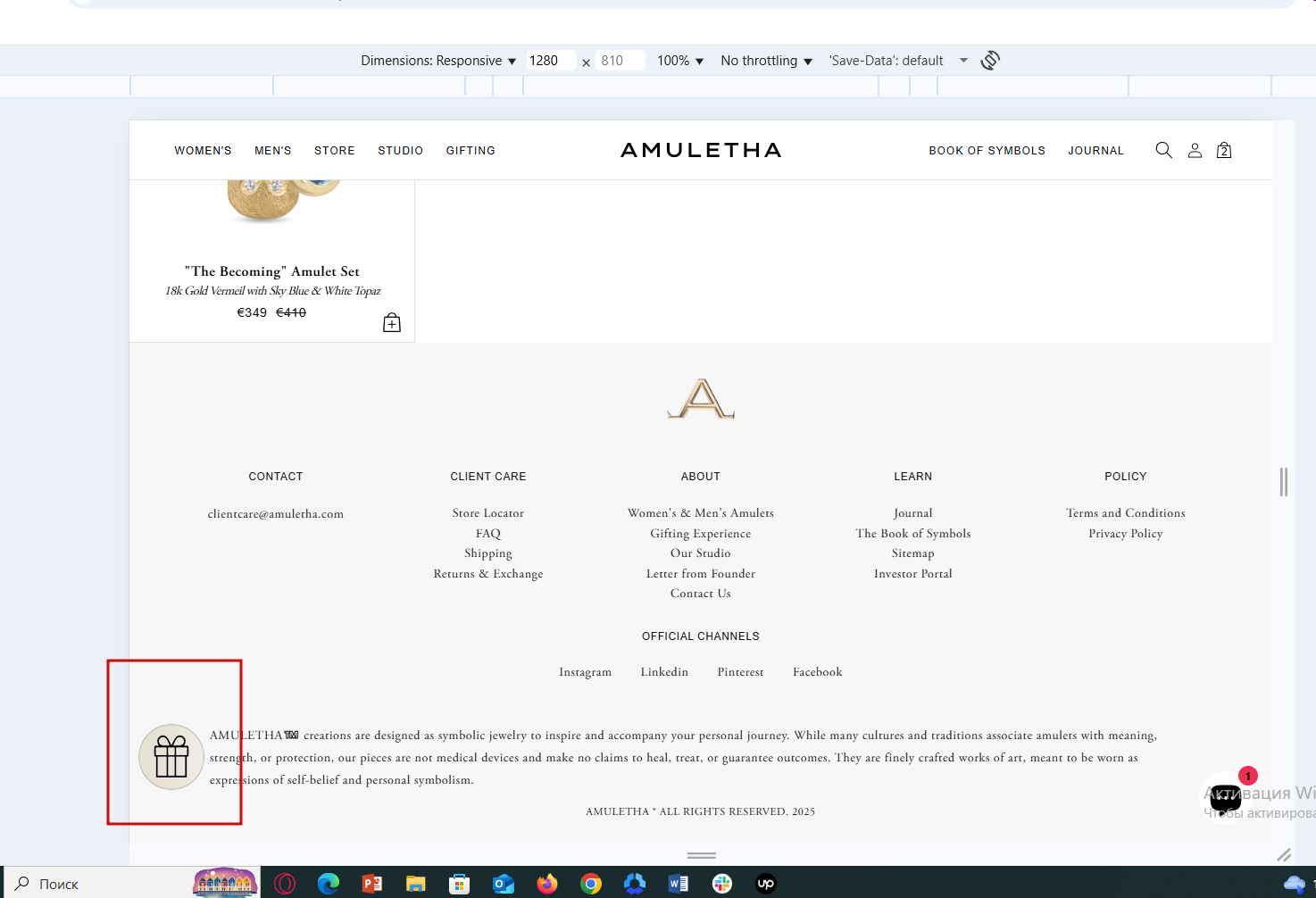Open The Book of Symbols footer link
The width and height of the screenshot is (1316, 898).
913,534
